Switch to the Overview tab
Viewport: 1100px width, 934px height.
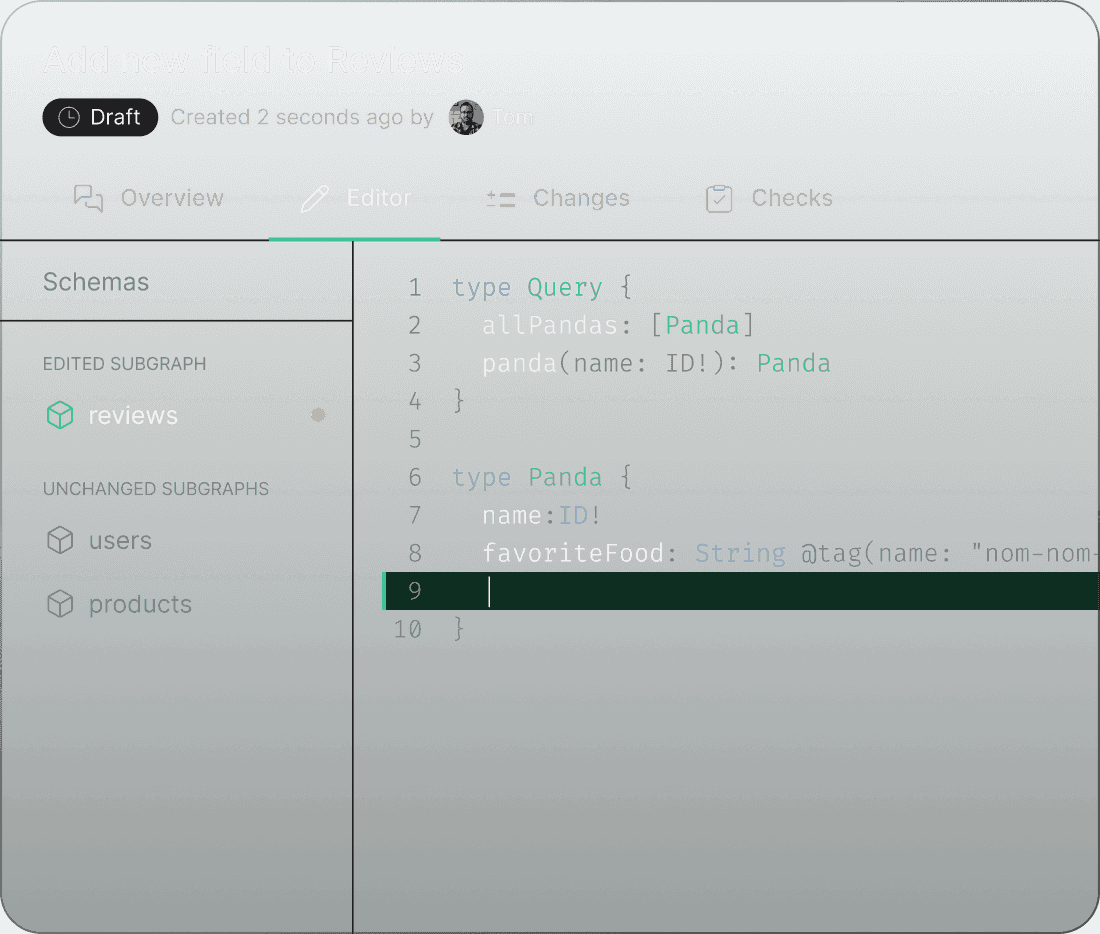point(171,198)
